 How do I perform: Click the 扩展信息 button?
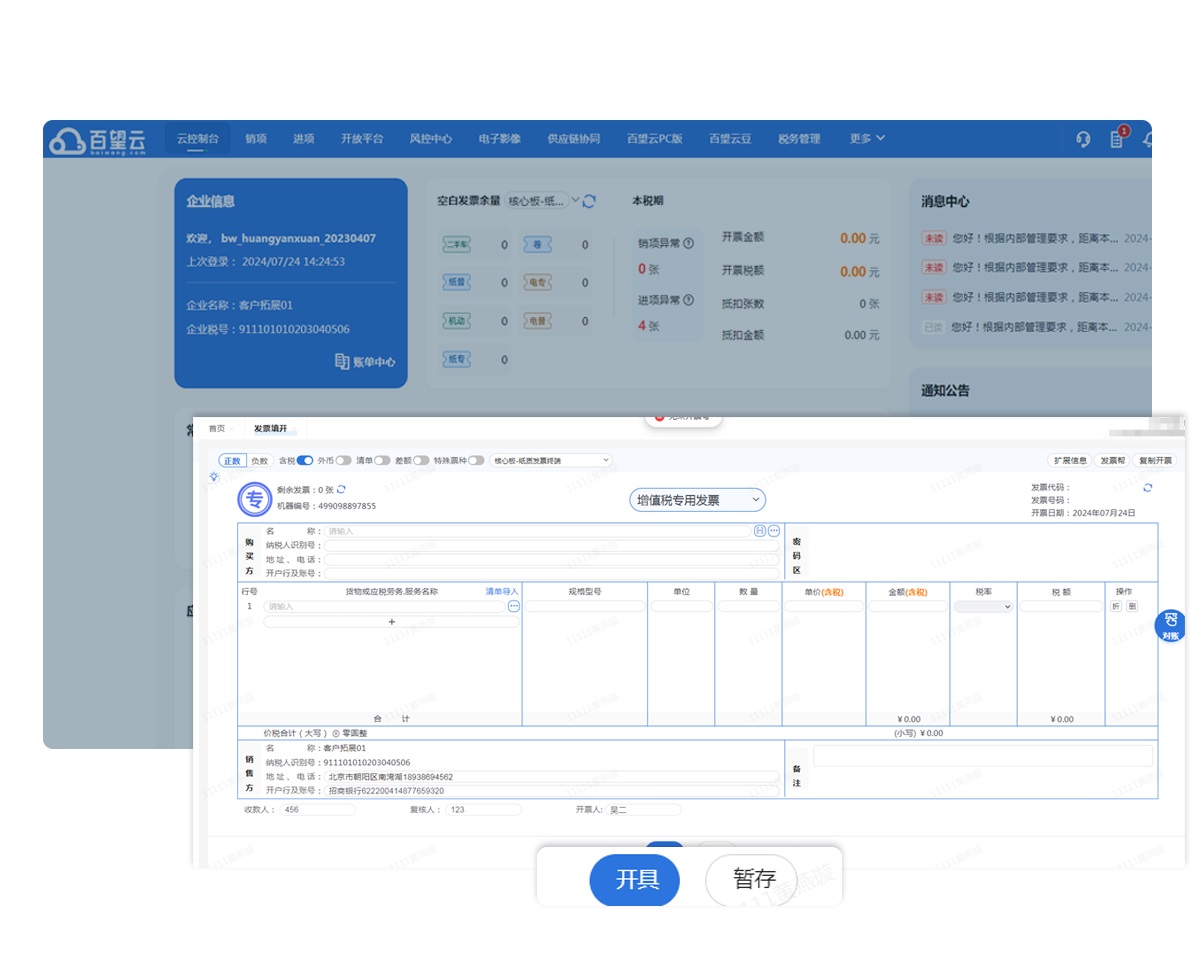pyautogui.click(x=1069, y=460)
